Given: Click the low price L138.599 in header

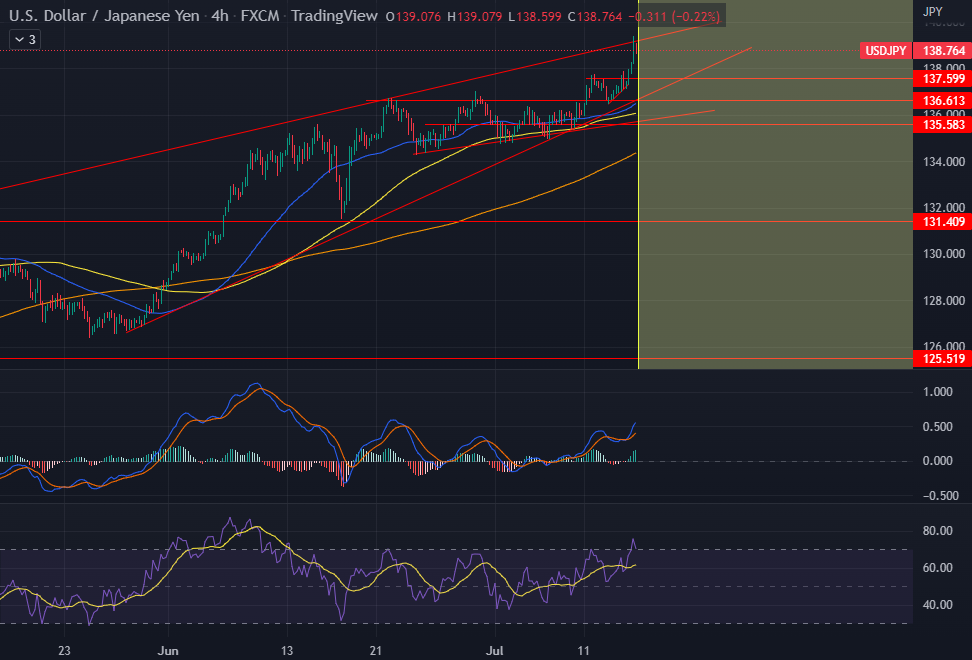Looking at the screenshot, I should (534, 17).
